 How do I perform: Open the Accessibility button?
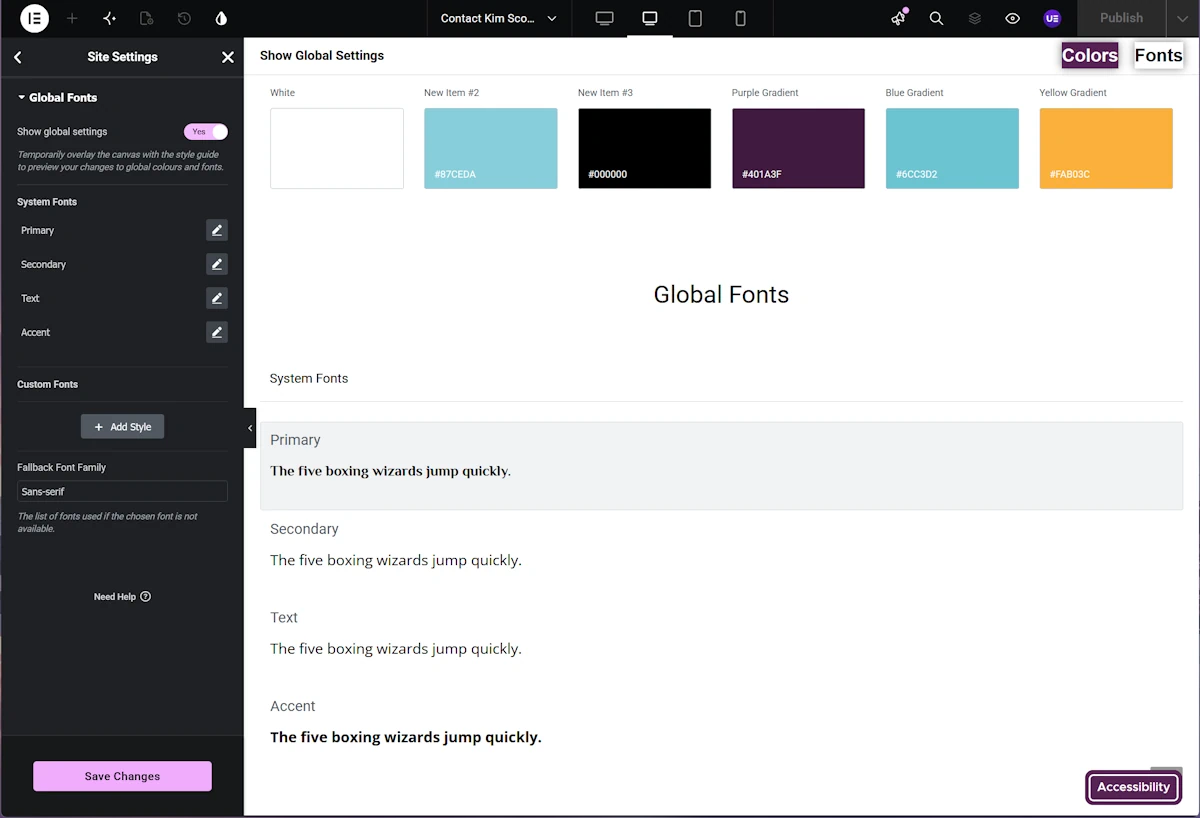[x=1133, y=787]
